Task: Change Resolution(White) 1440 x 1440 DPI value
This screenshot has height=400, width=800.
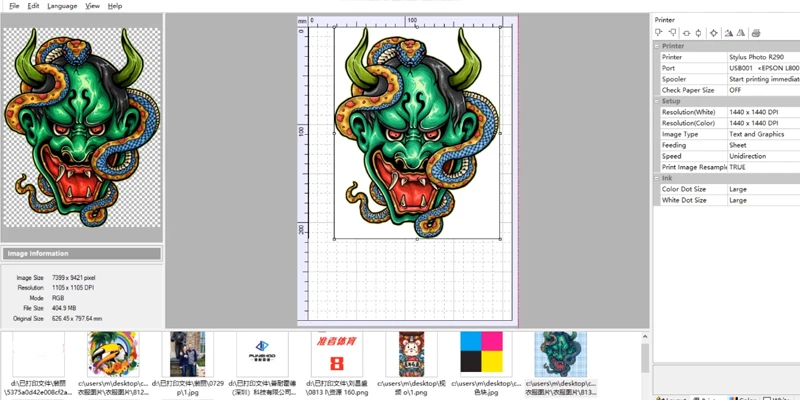Action: click(x=764, y=112)
